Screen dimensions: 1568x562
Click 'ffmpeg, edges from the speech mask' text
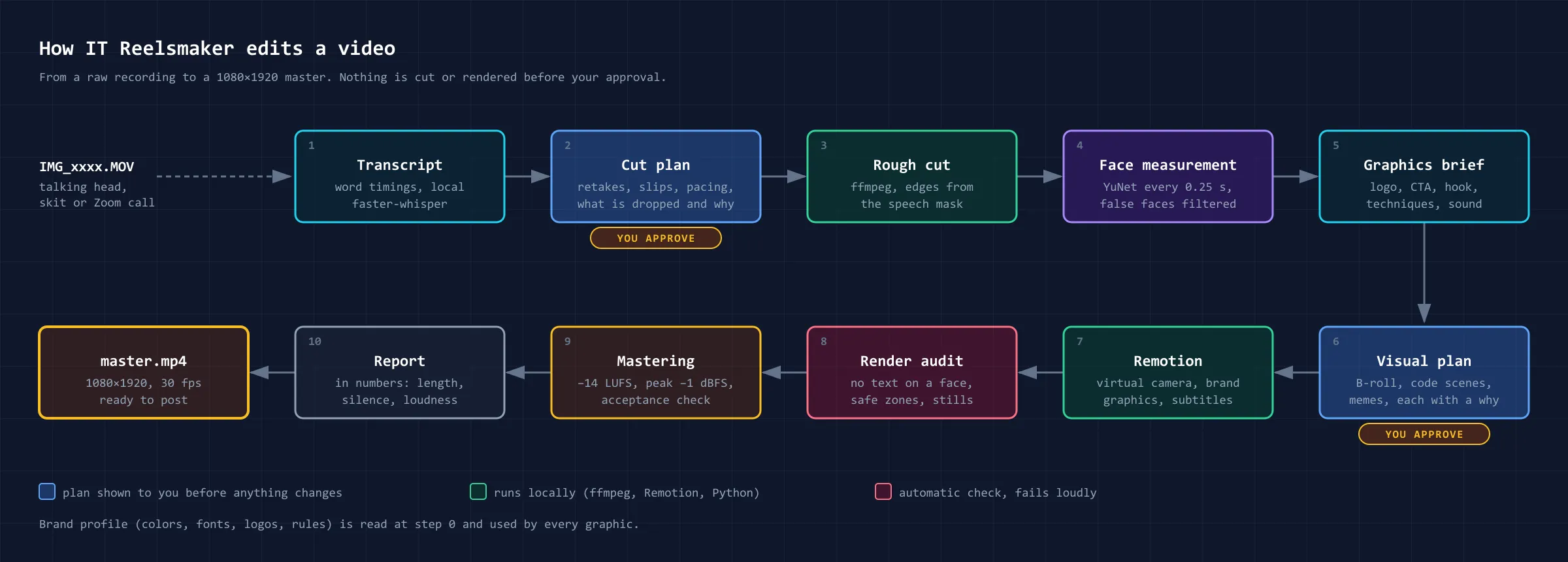point(912,195)
